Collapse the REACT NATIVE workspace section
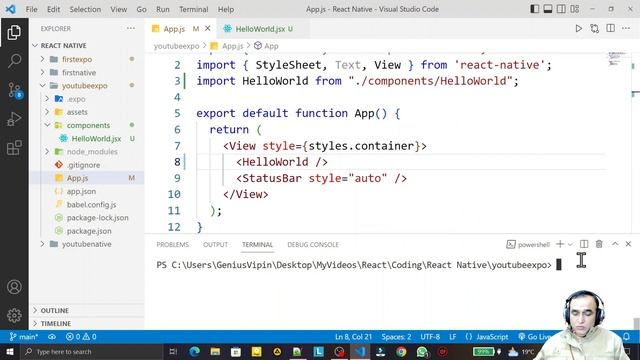This screenshot has height=360, width=640. pyautogui.click(x=87, y=45)
